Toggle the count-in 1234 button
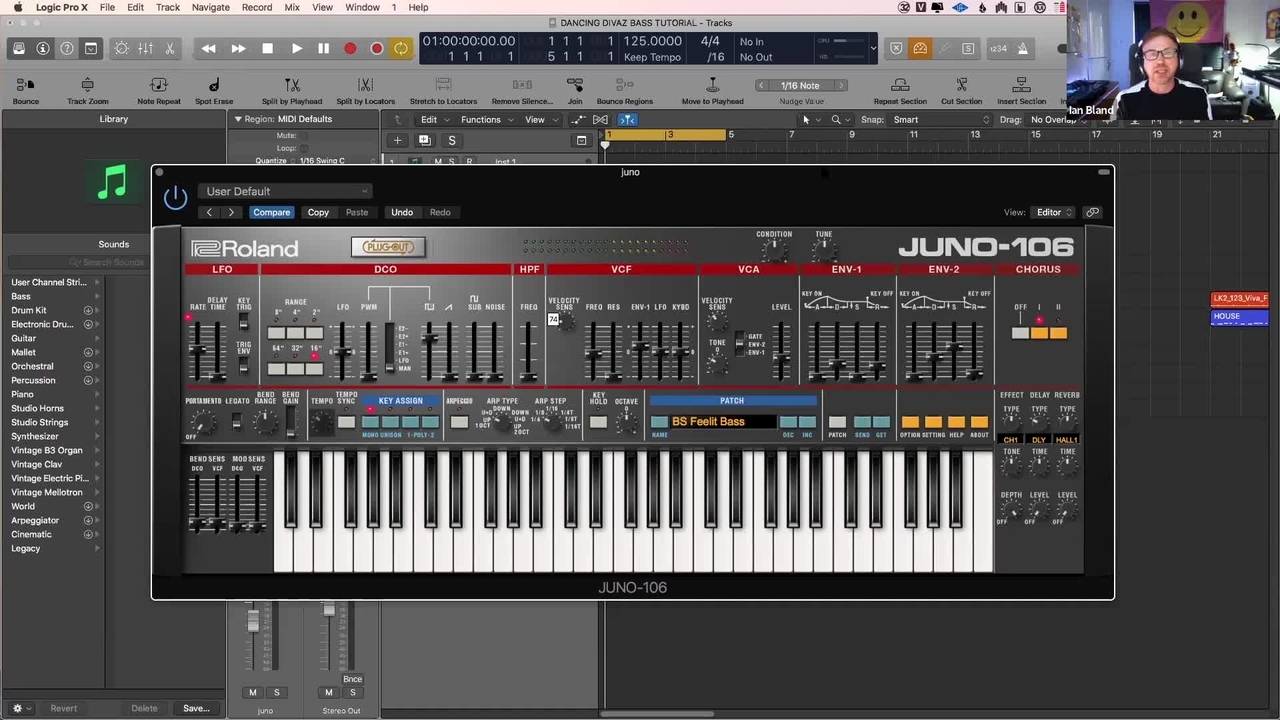The image size is (1280, 720). point(998,48)
